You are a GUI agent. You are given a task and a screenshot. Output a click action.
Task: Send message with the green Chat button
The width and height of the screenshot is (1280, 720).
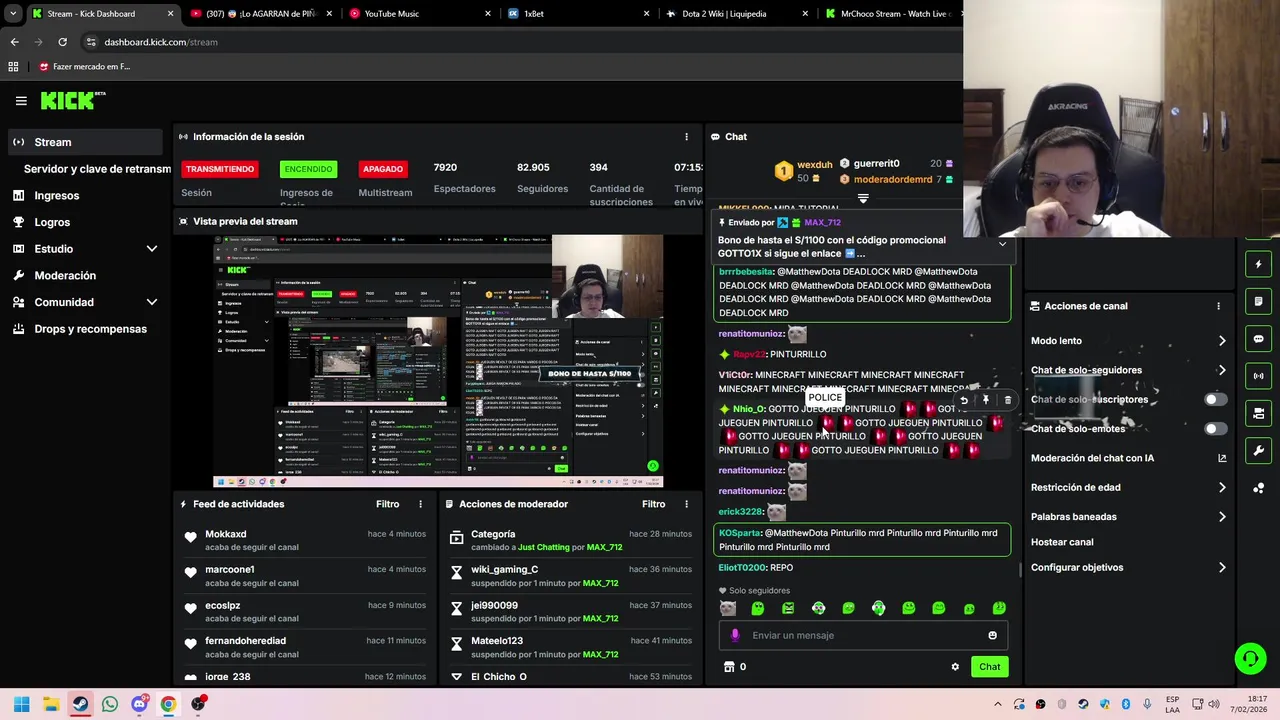989,667
